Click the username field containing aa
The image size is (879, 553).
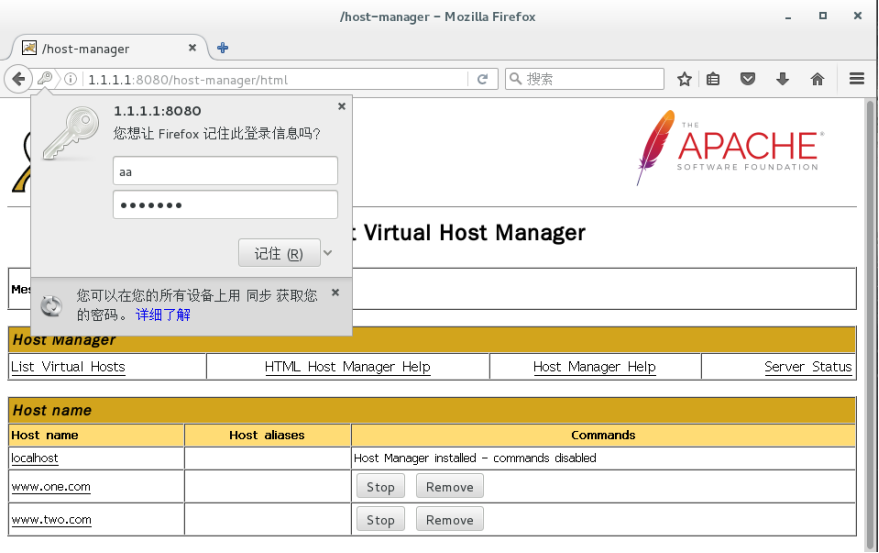pos(225,171)
